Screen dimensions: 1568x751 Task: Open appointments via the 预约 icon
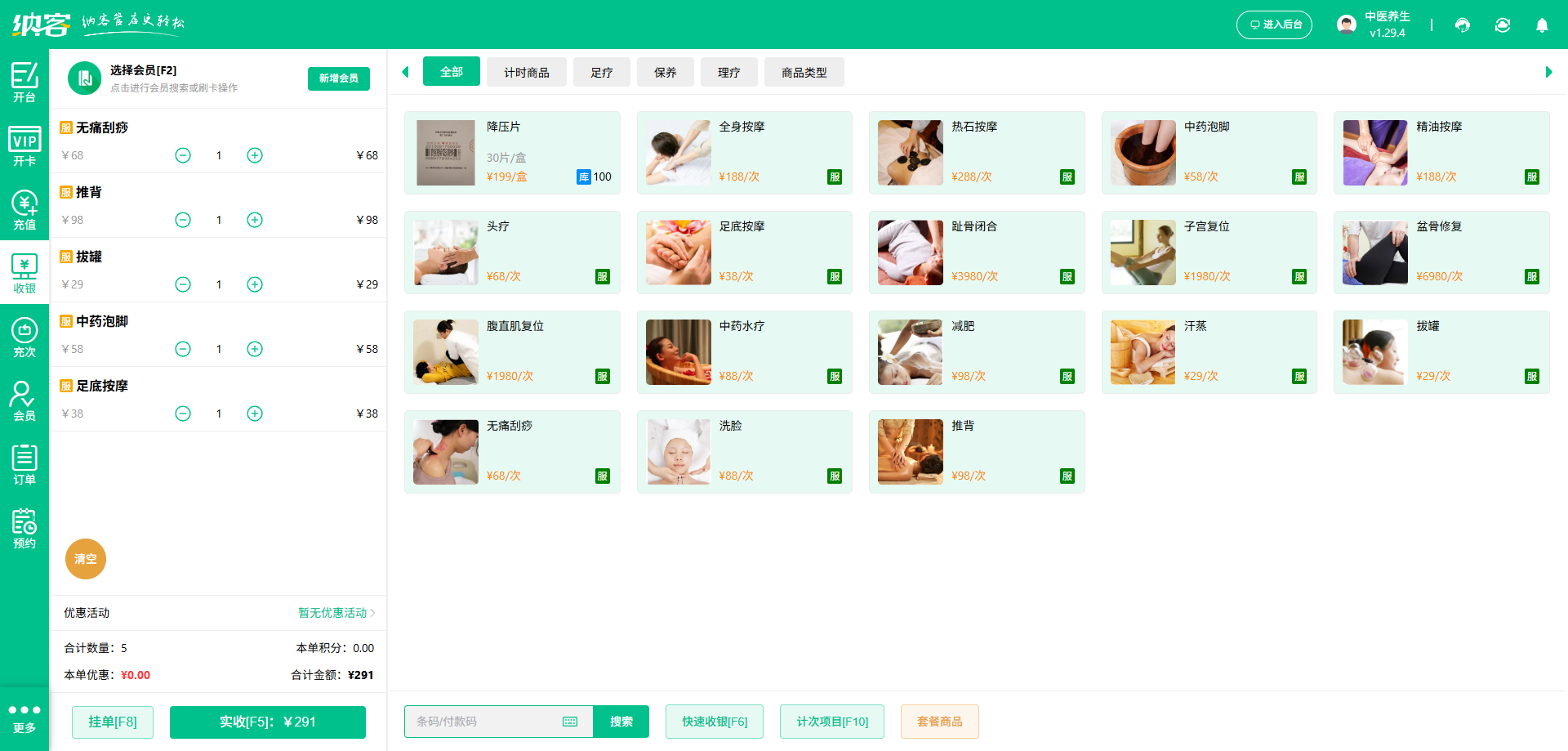pos(24,526)
